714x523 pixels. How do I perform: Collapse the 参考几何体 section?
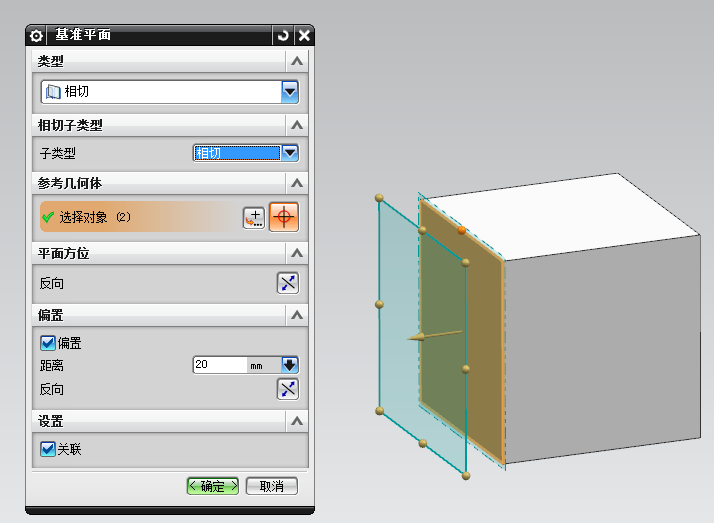coord(297,183)
